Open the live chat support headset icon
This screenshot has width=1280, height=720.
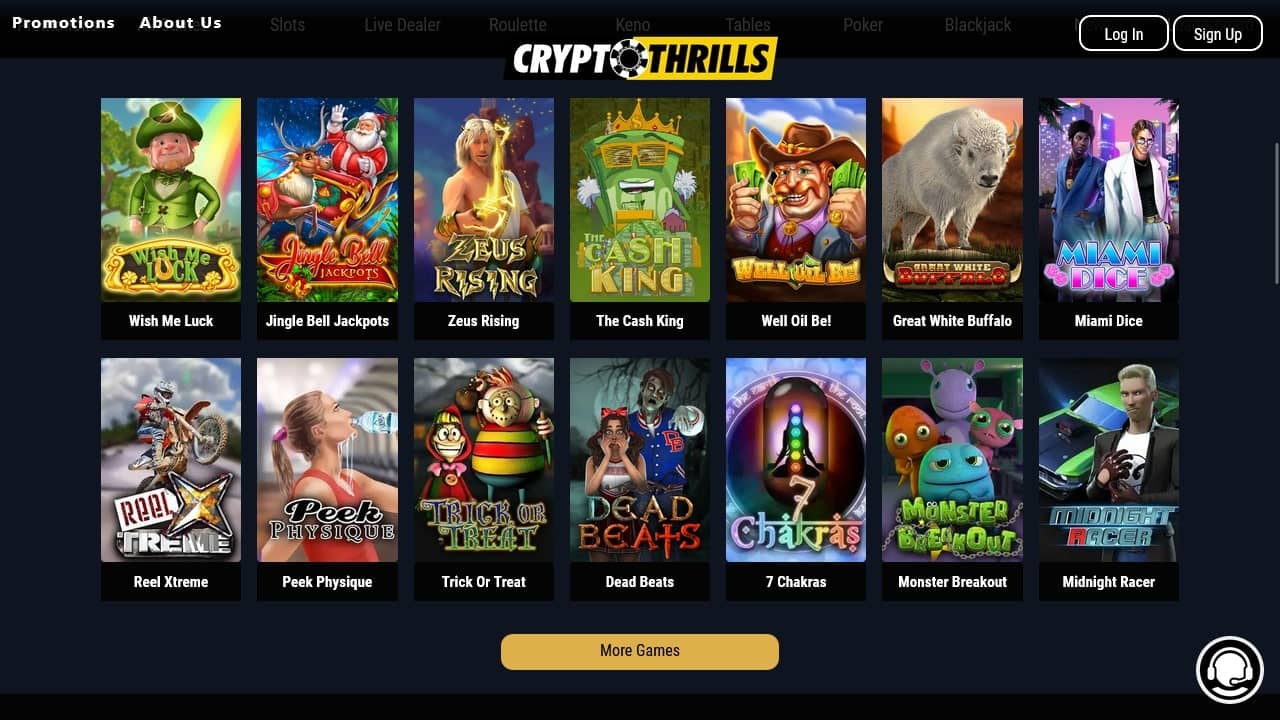(x=1230, y=670)
